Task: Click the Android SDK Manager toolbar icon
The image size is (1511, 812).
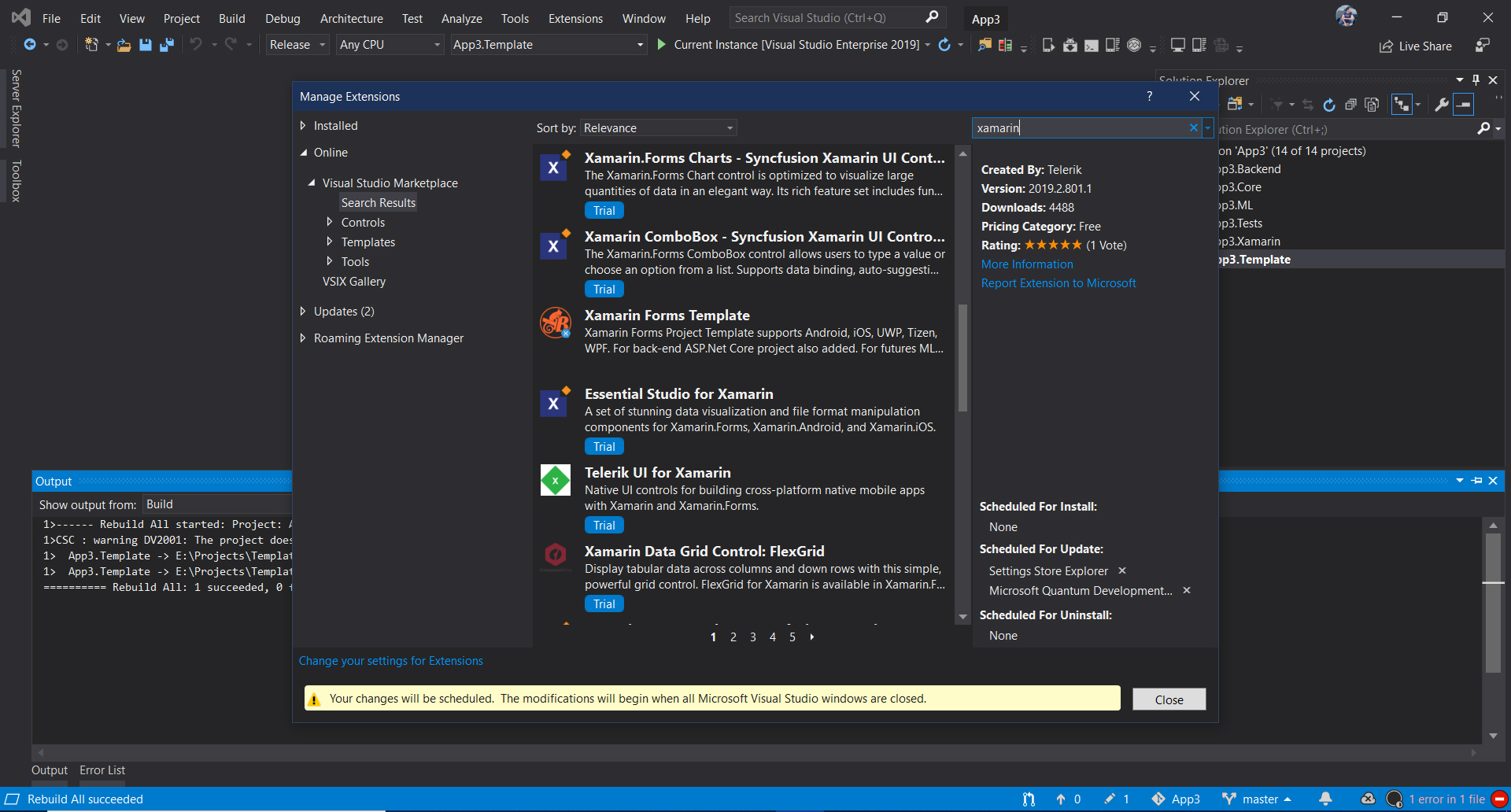Action: (1070, 45)
